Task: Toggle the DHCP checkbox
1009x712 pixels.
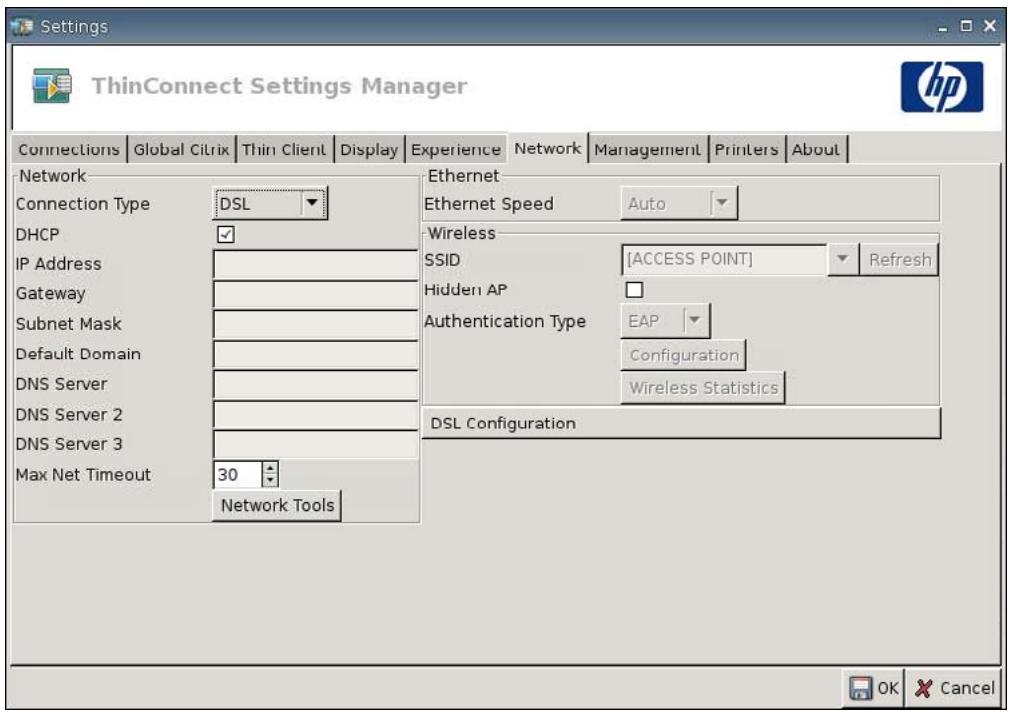Action: [225, 234]
